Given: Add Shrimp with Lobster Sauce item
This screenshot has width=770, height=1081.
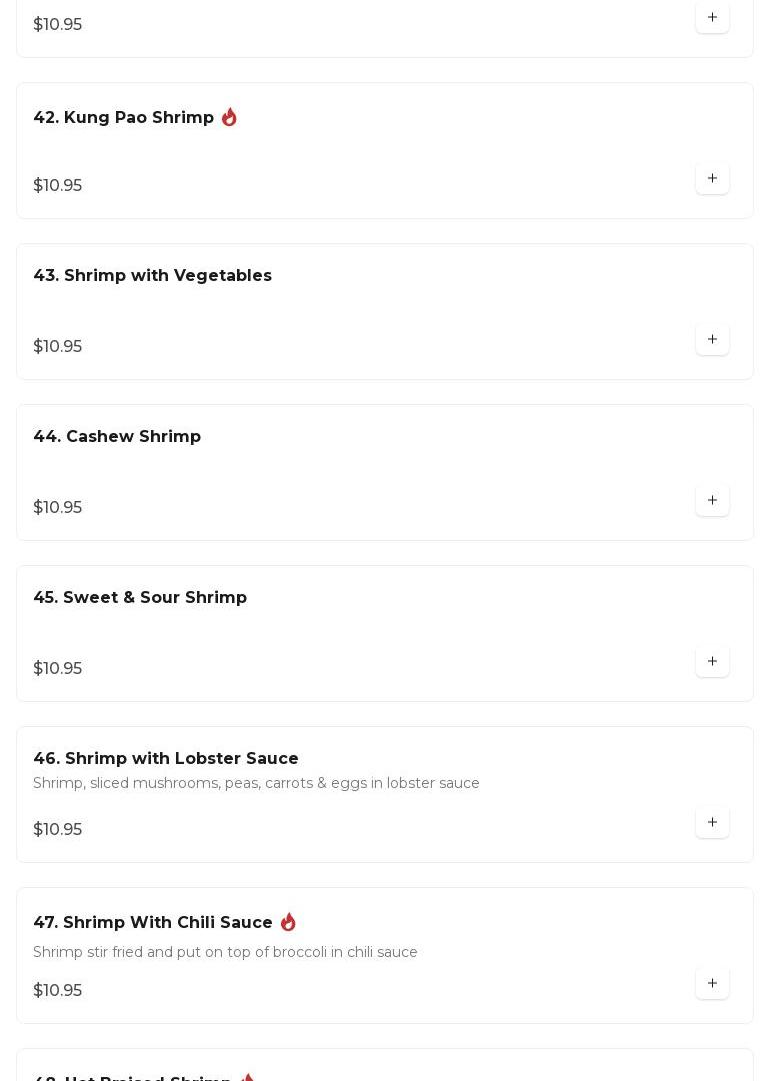Looking at the screenshot, I should tap(712, 823).
